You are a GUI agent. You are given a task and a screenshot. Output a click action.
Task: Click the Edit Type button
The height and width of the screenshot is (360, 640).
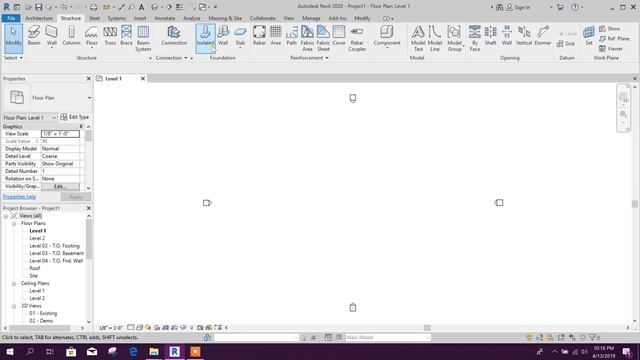[x=75, y=117]
